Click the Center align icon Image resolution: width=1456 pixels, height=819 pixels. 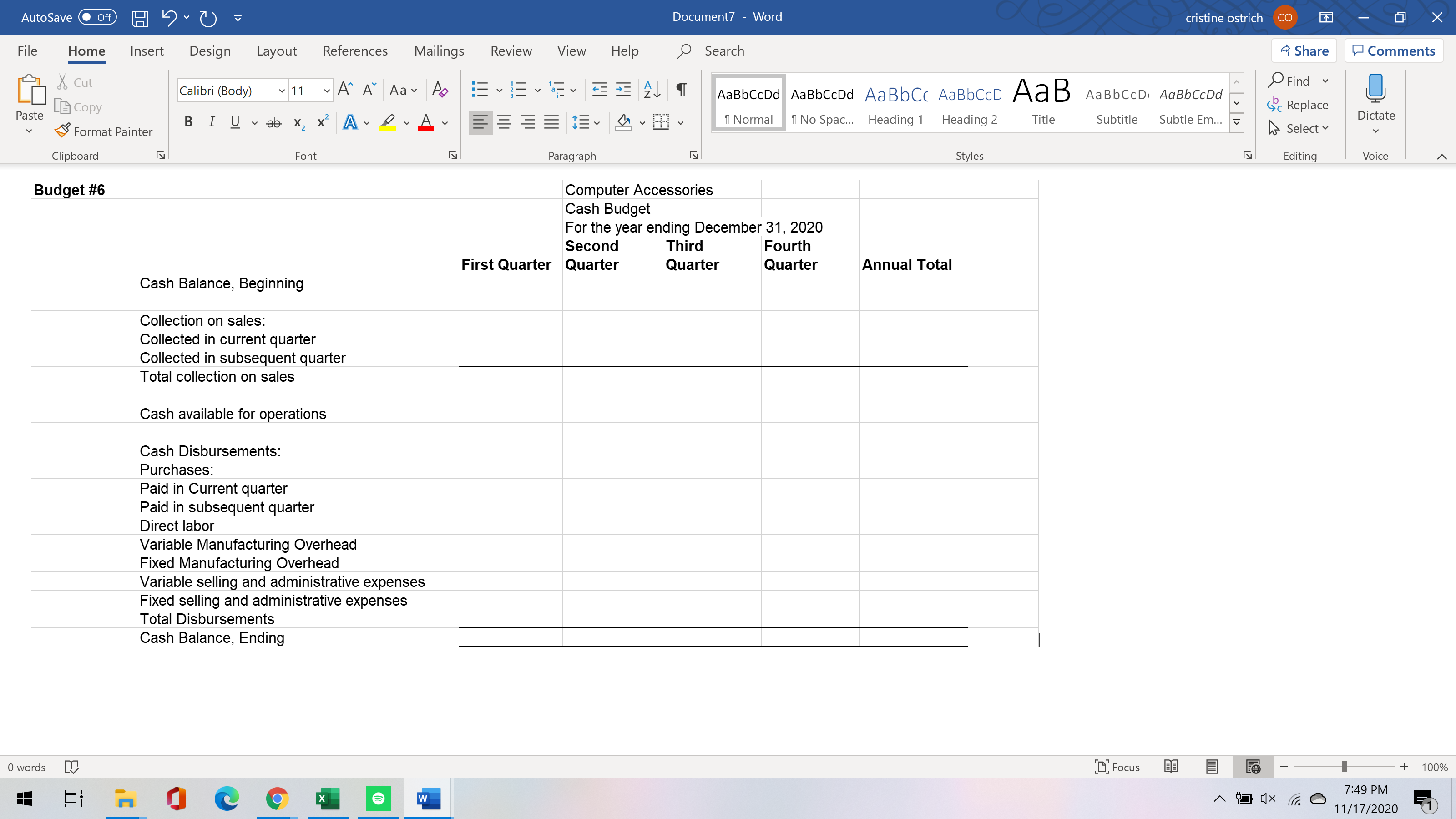click(504, 122)
